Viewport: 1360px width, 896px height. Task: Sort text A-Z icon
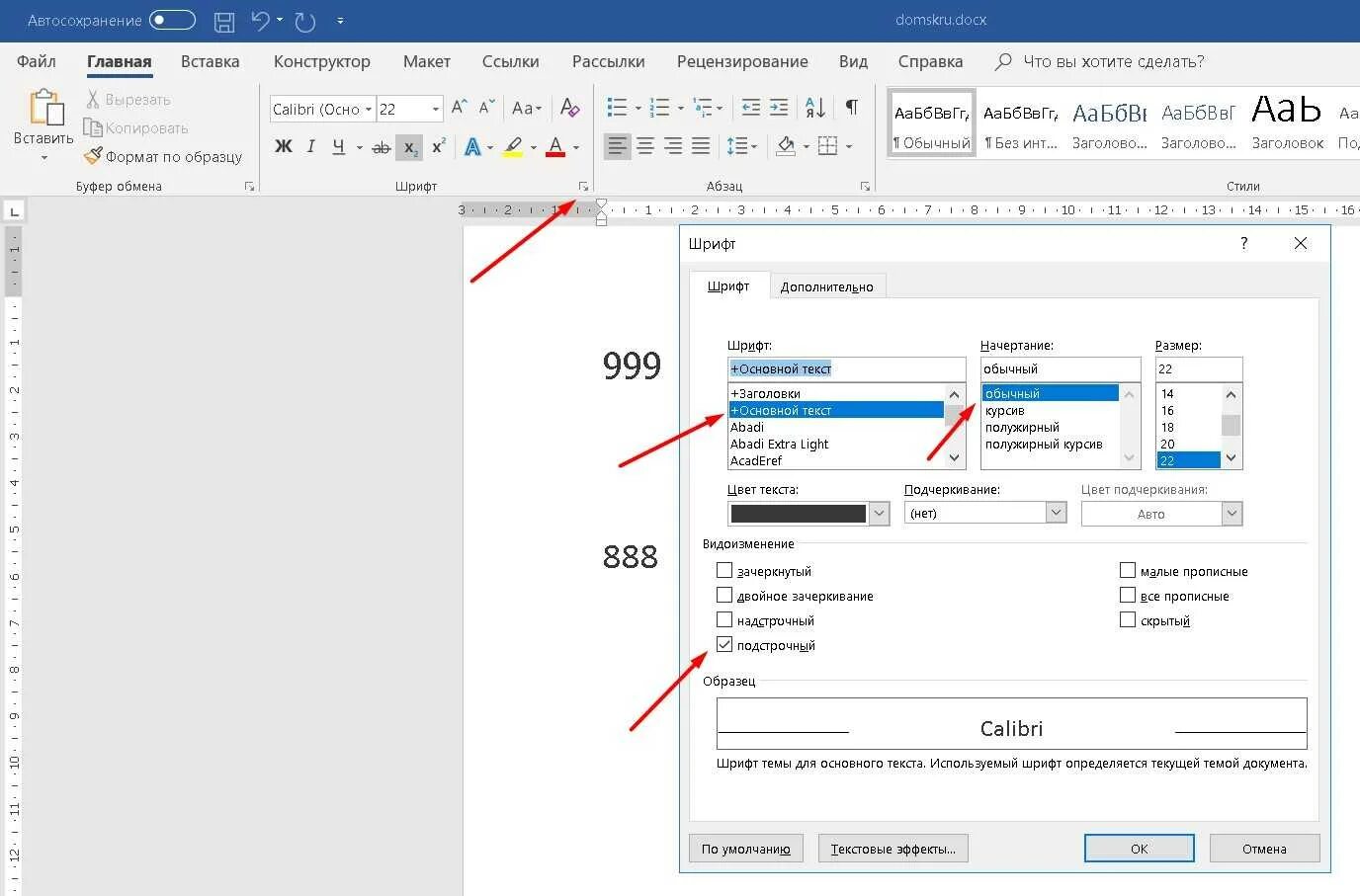[x=815, y=108]
